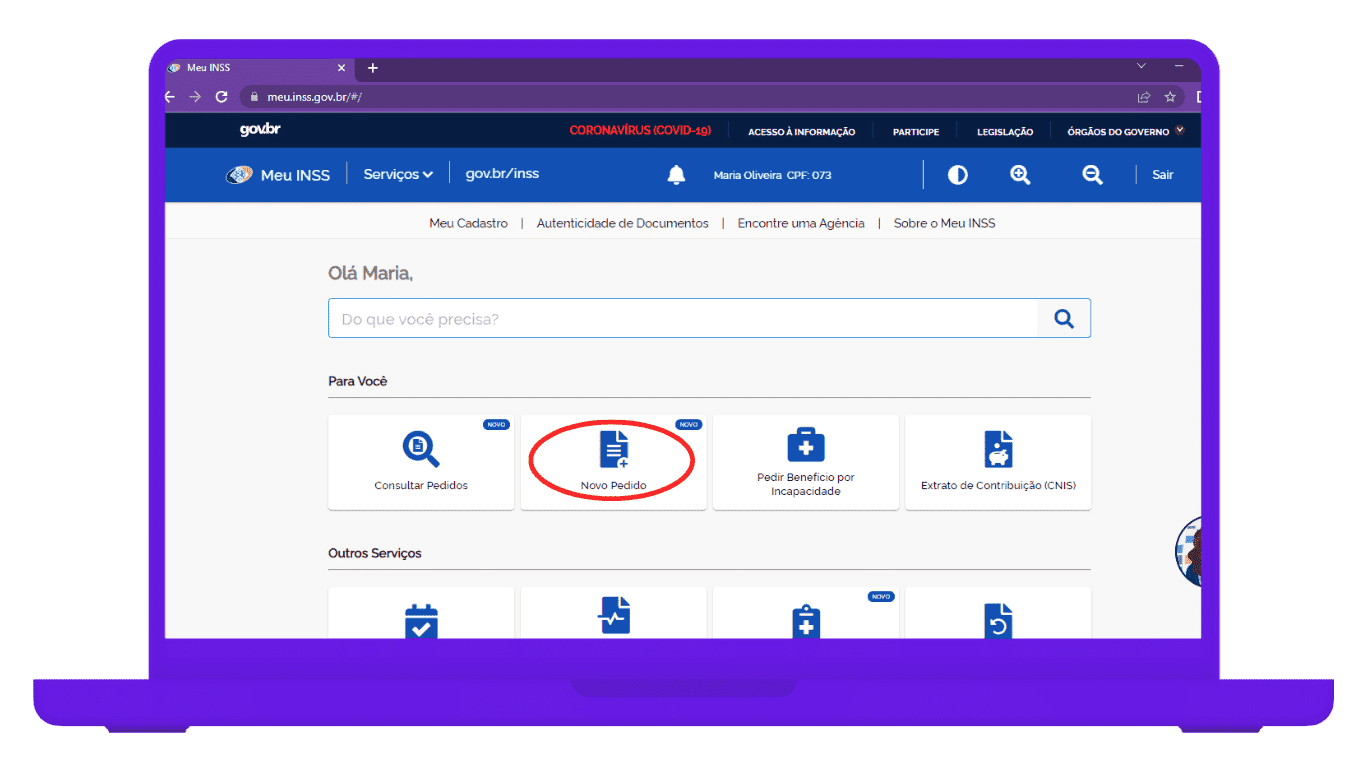Click the Encontre uma Agência link
The height and width of the screenshot is (768, 1366).
(x=801, y=223)
